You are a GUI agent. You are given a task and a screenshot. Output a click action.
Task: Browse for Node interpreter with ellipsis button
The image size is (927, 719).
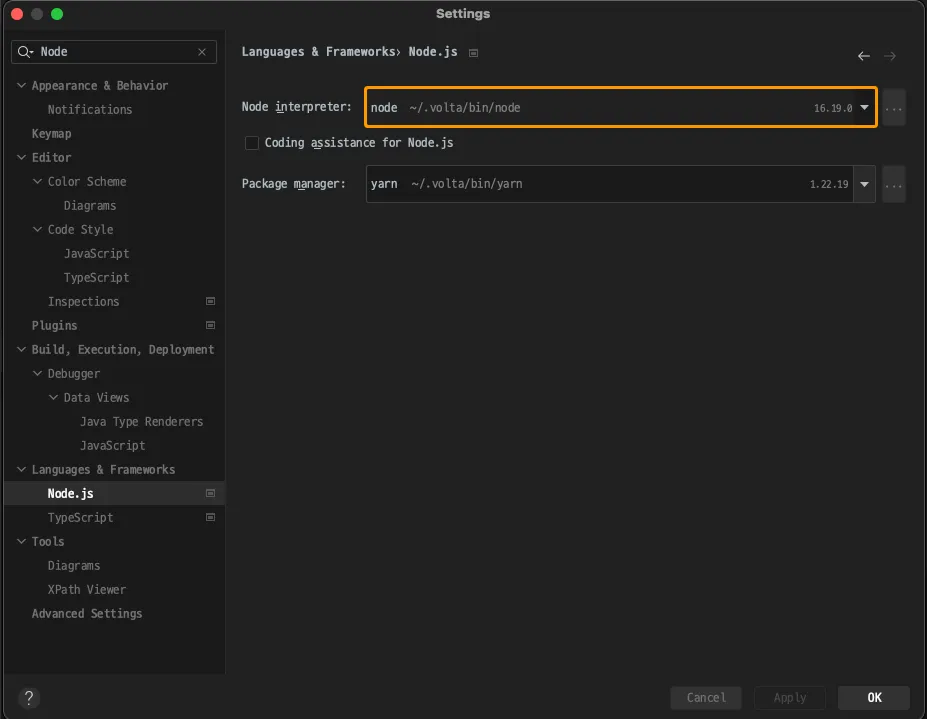pos(894,108)
